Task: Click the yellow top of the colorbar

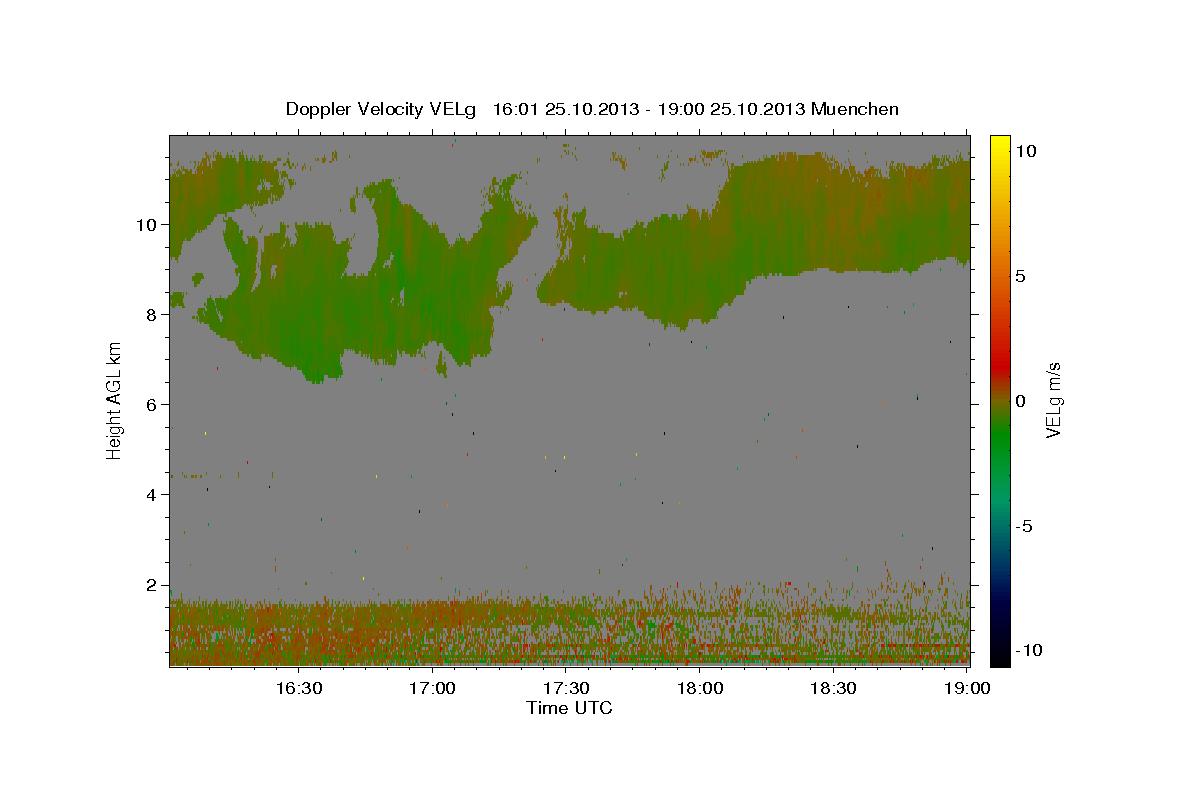Action: [x=1000, y=145]
